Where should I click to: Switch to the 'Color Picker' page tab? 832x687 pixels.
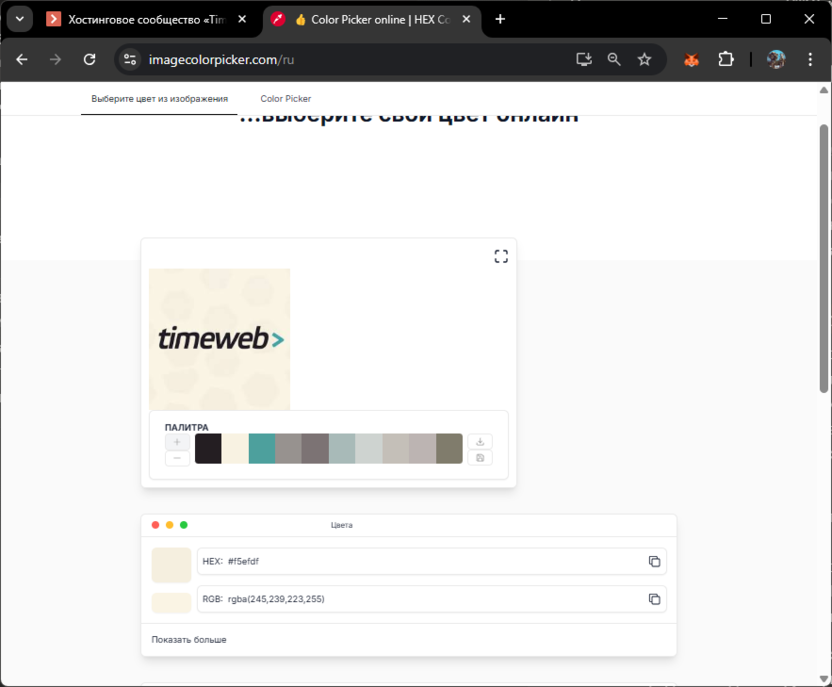(x=285, y=99)
